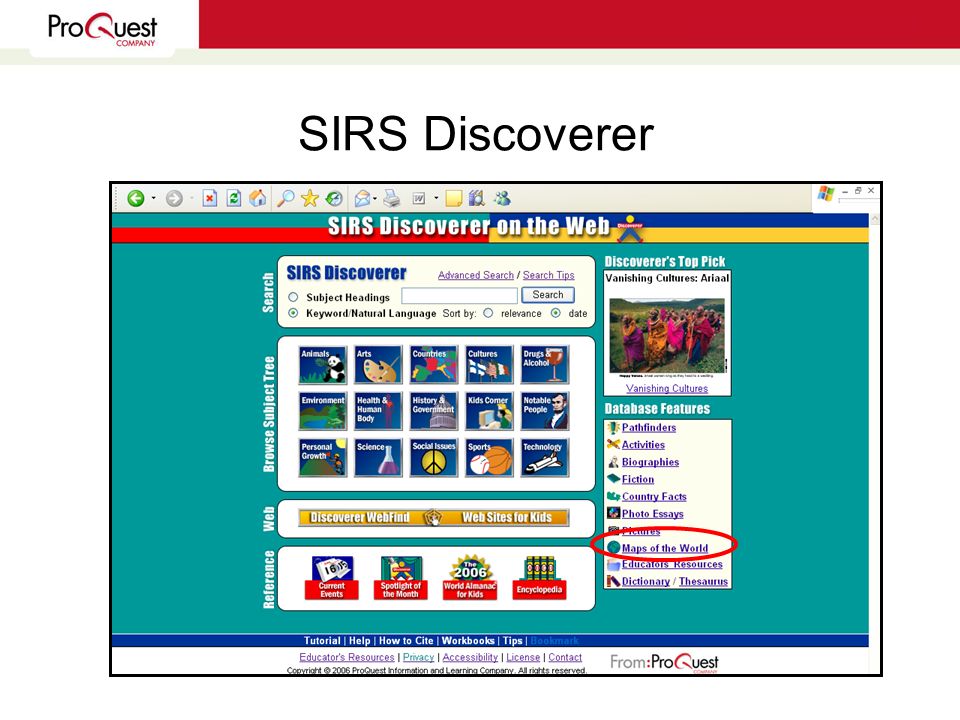This screenshot has width=960, height=720.
Task: Open Help in the bottom bar
Action: pos(359,640)
